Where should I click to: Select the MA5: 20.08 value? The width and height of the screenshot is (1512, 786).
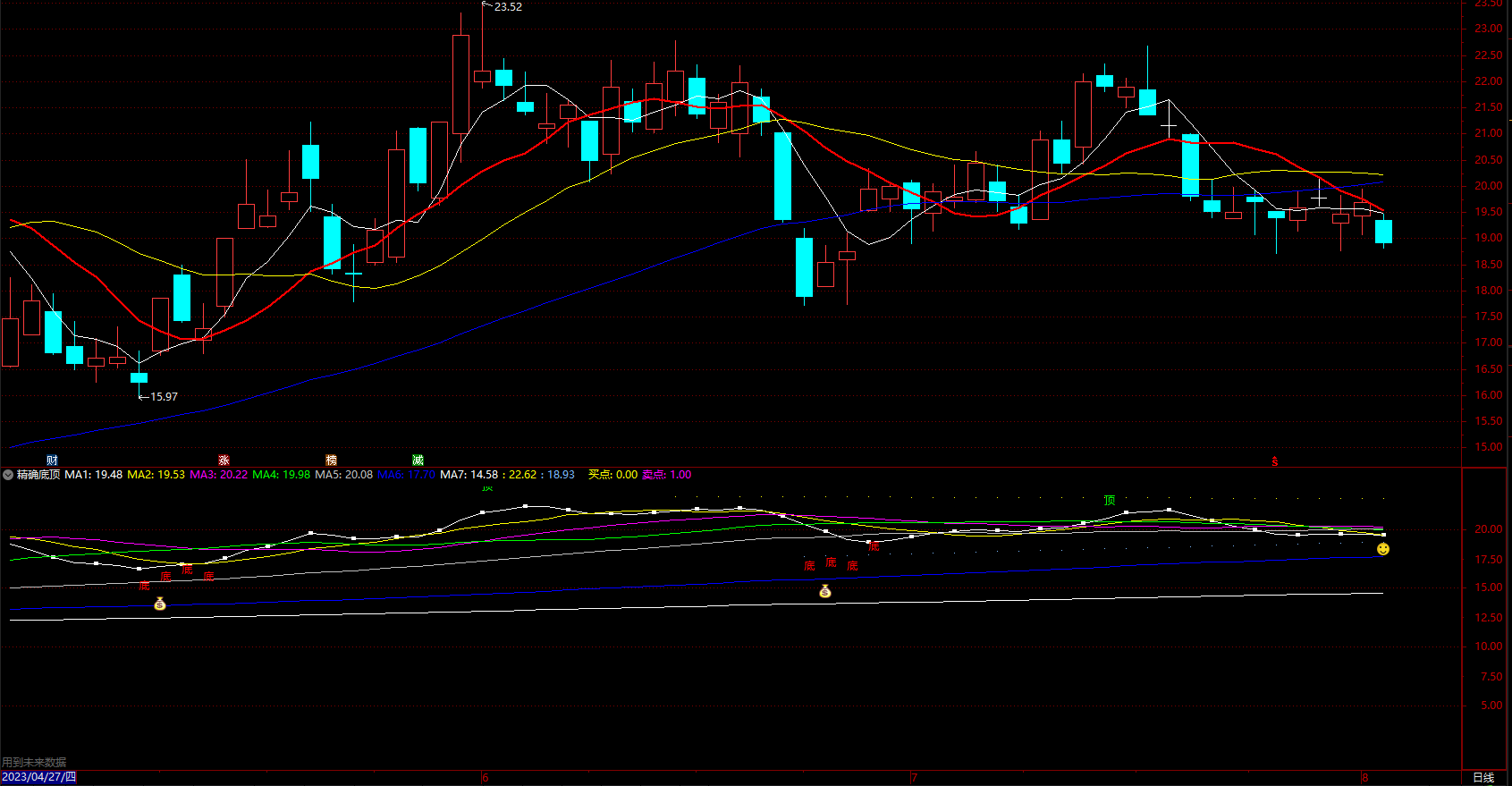[x=344, y=475]
